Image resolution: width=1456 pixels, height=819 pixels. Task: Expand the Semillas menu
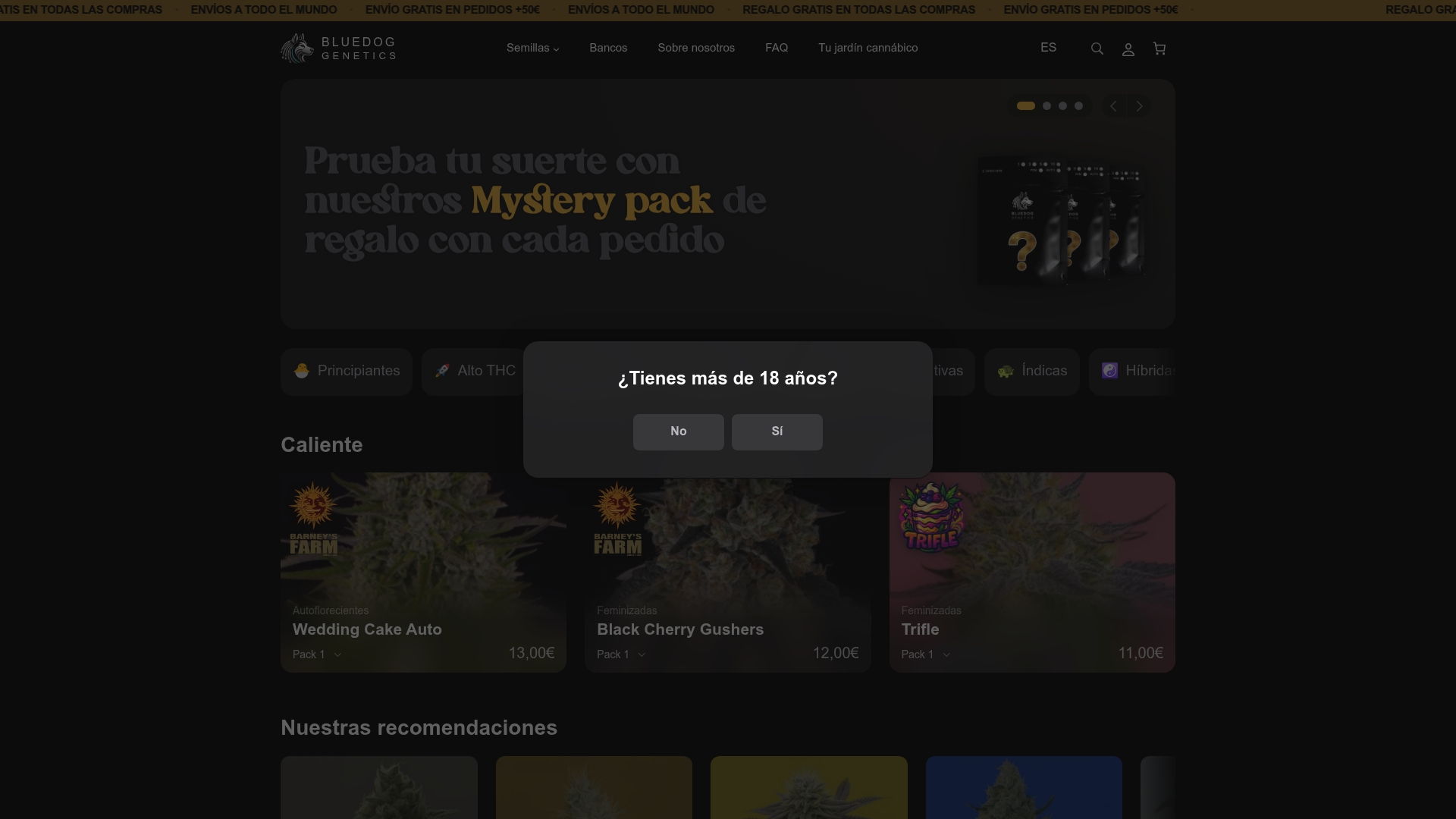532,49
